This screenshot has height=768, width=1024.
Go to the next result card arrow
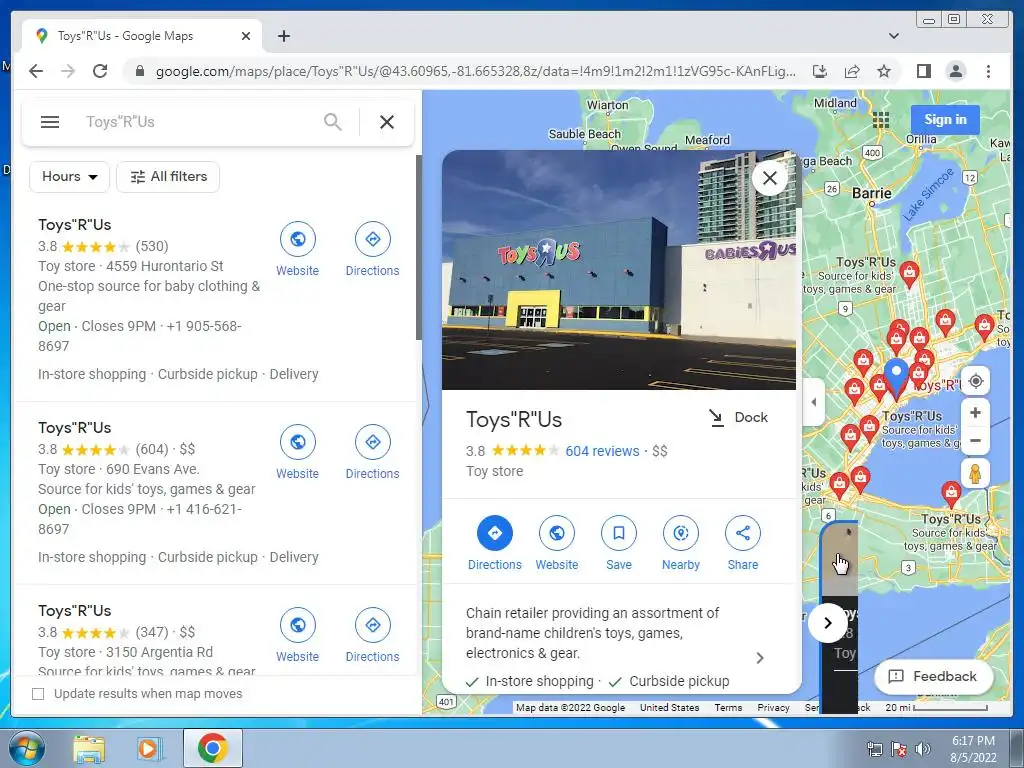click(x=827, y=623)
